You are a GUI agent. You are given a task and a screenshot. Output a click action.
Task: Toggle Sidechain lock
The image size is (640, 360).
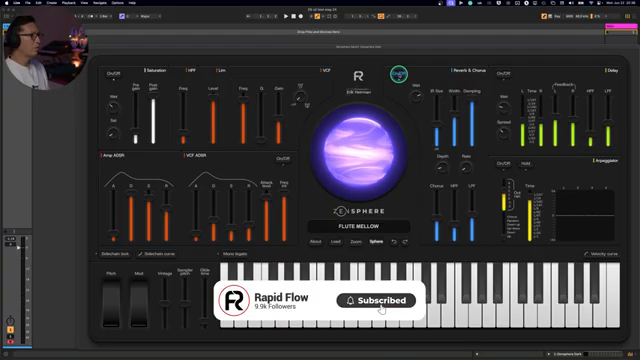115,254
